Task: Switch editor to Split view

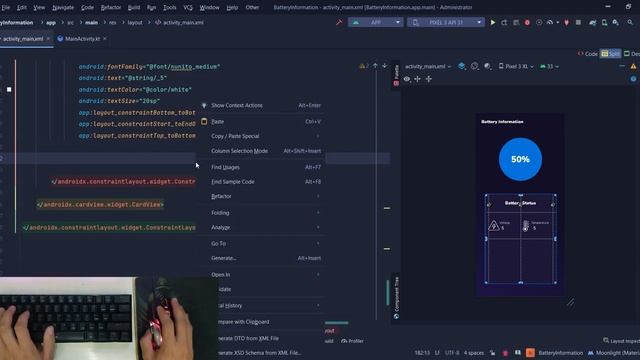Action: (610, 54)
